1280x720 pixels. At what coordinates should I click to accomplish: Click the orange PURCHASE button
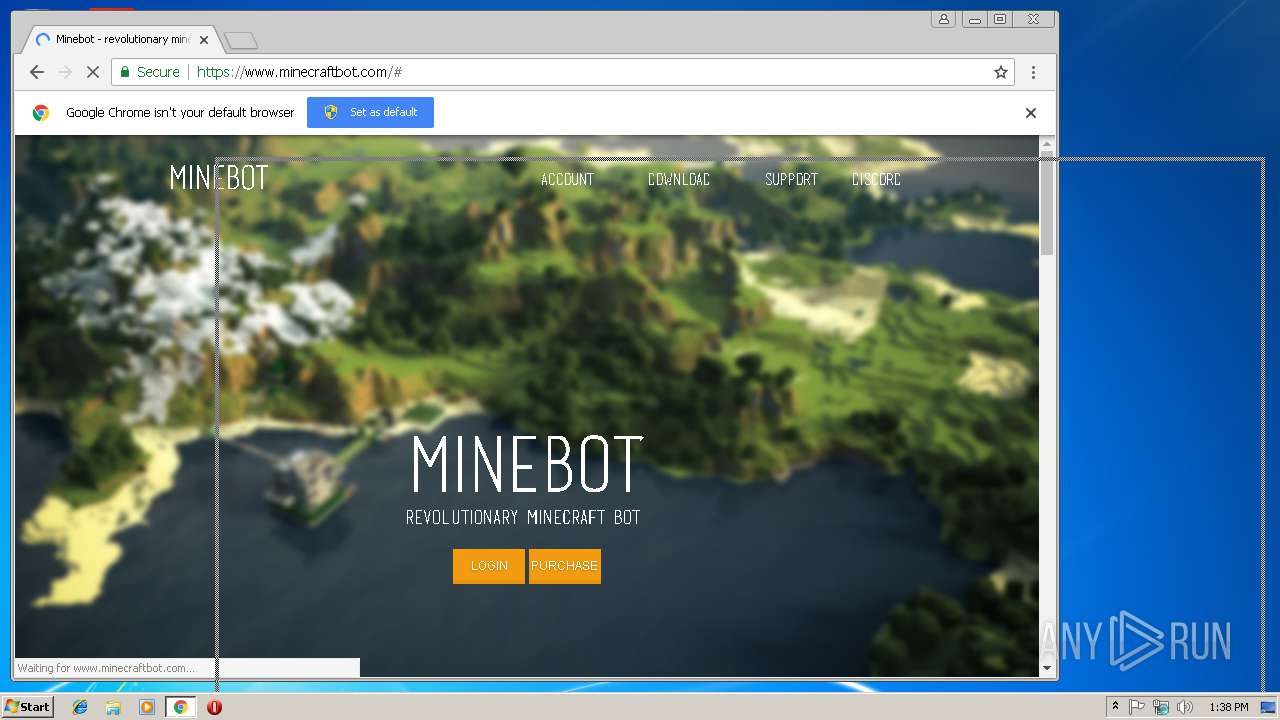(565, 566)
